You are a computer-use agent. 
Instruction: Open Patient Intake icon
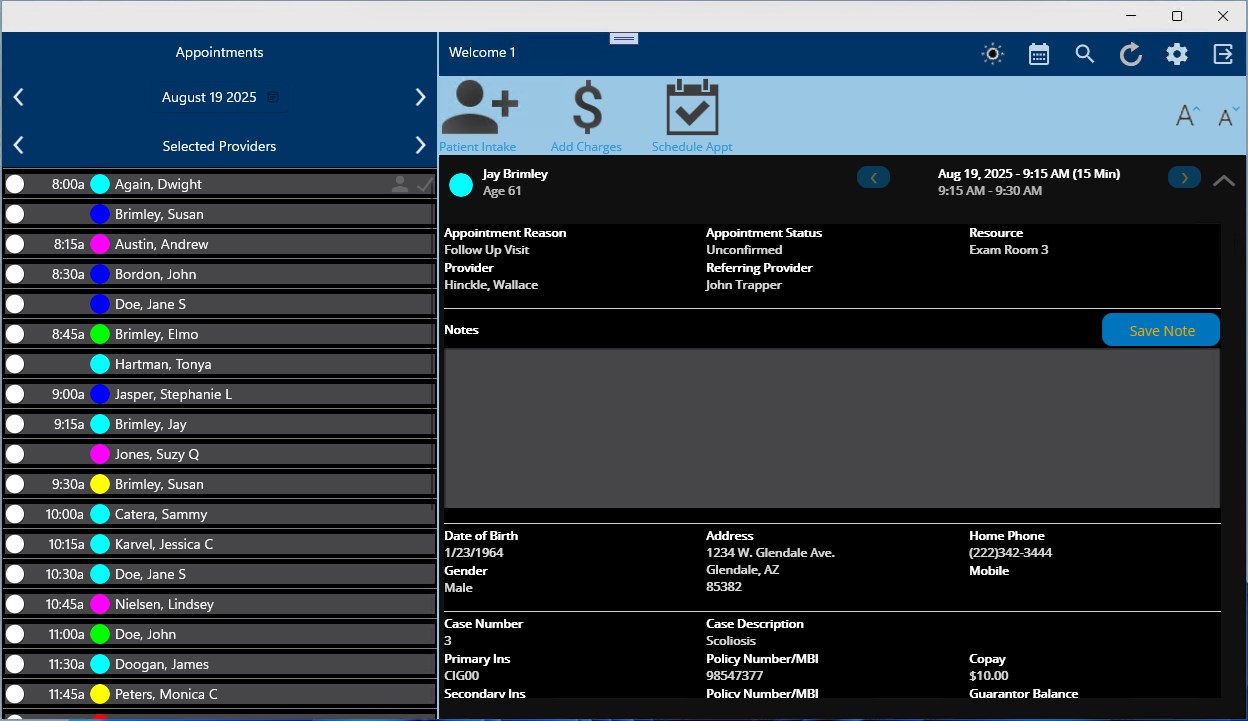tap(479, 107)
